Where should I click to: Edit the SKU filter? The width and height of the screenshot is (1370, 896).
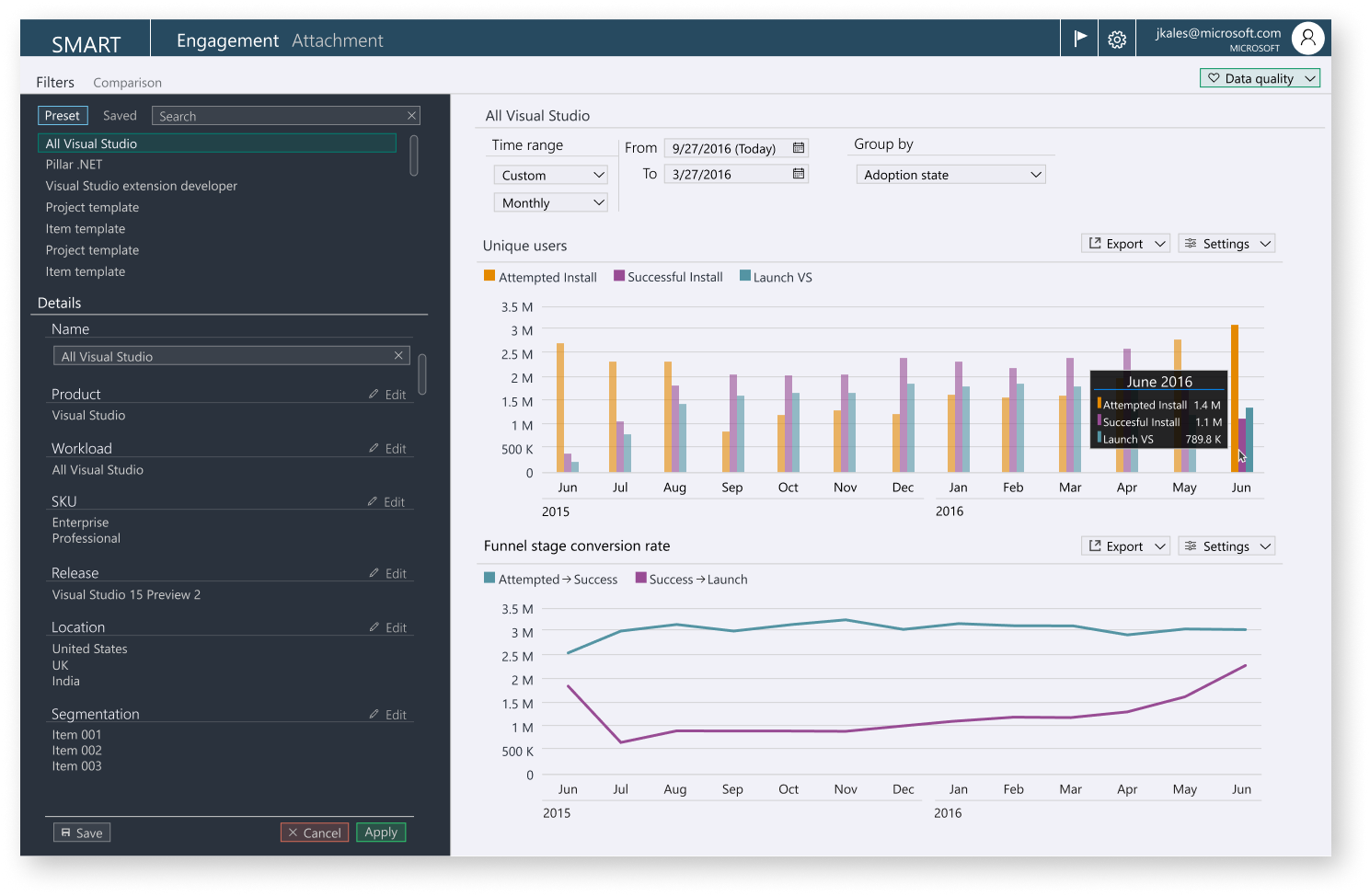[387, 502]
